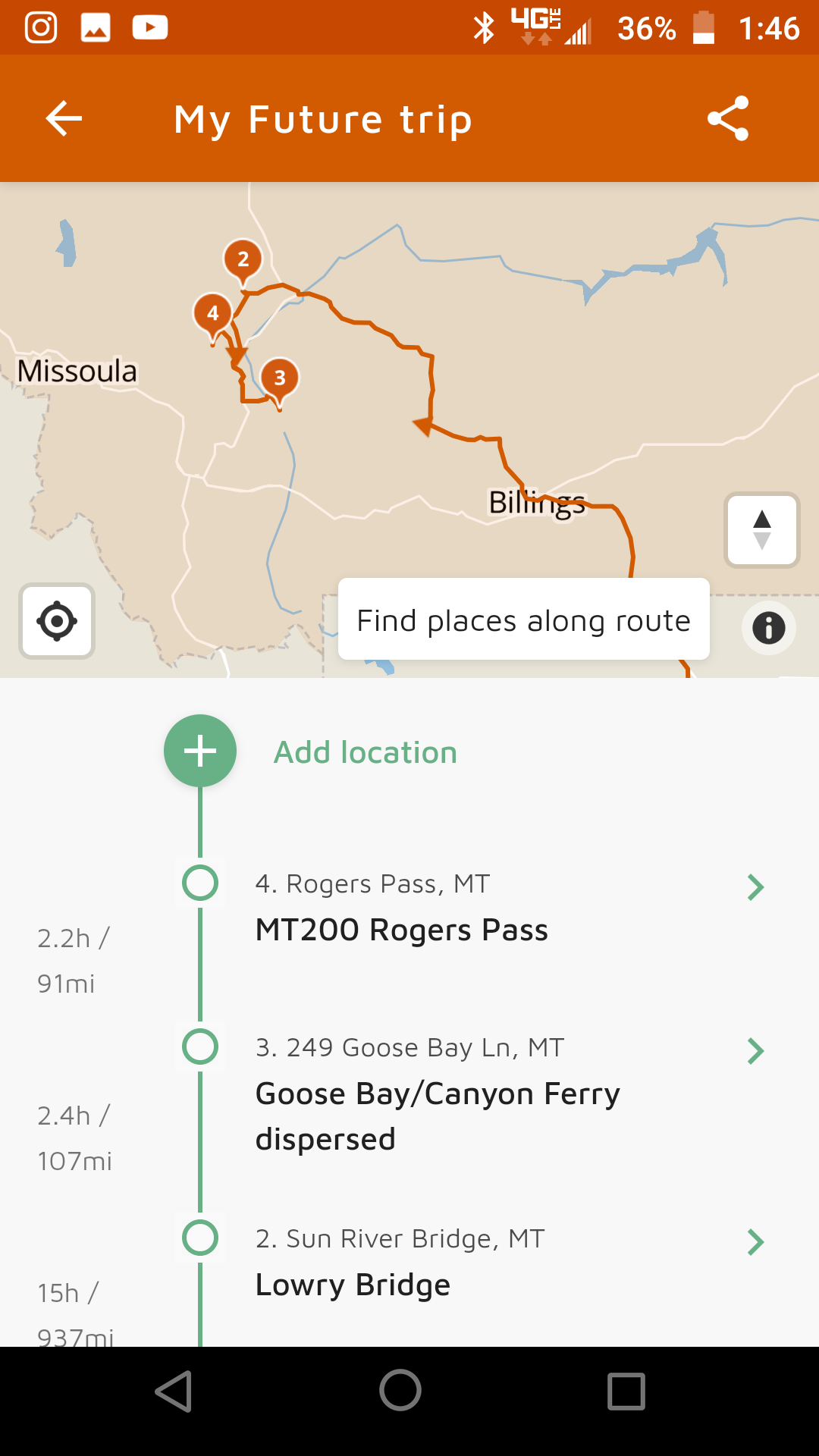The width and height of the screenshot is (819, 1456).
Task: Tap the map compass orientation button
Action: (x=761, y=529)
